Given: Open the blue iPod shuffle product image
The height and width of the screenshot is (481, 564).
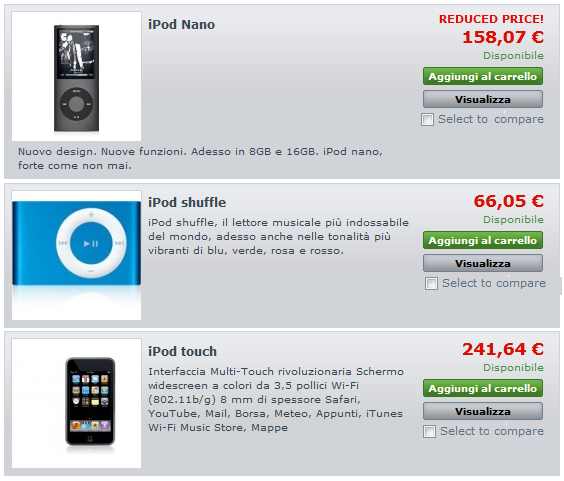Looking at the screenshot, I should pyautogui.click(x=77, y=255).
